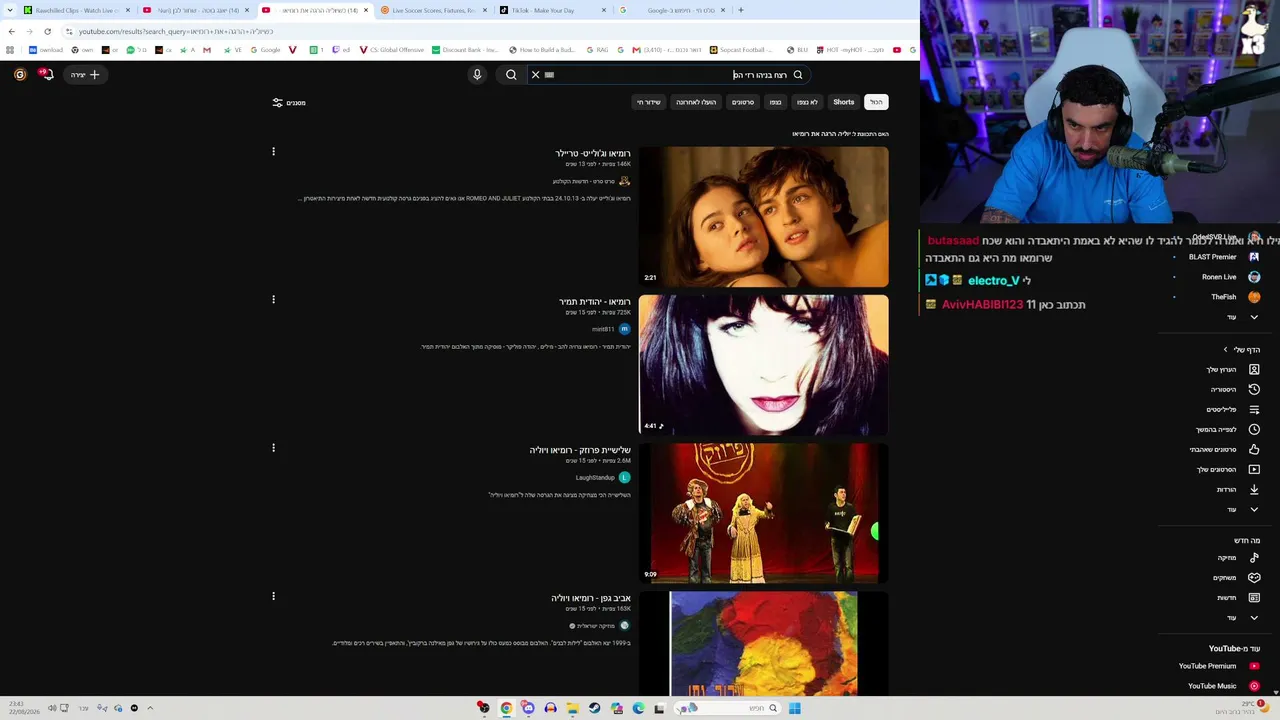Play the שלישיית פרוזק stage sketch thumbnail

click(x=763, y=513)
